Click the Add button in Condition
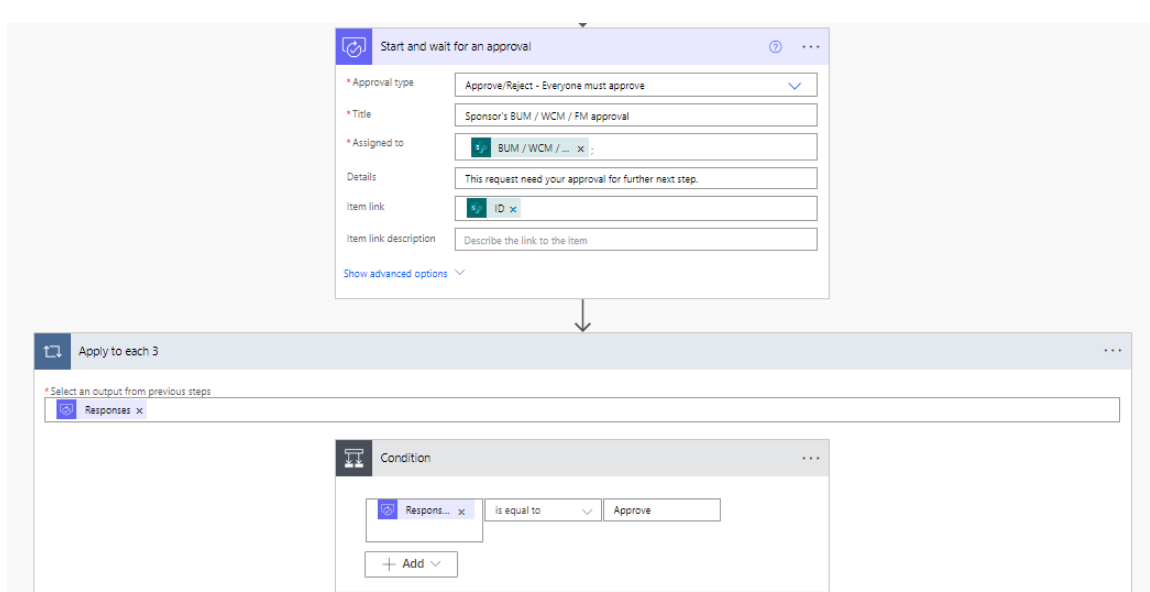The width and height of the screenshot is (1150, 592). [411, 563]
